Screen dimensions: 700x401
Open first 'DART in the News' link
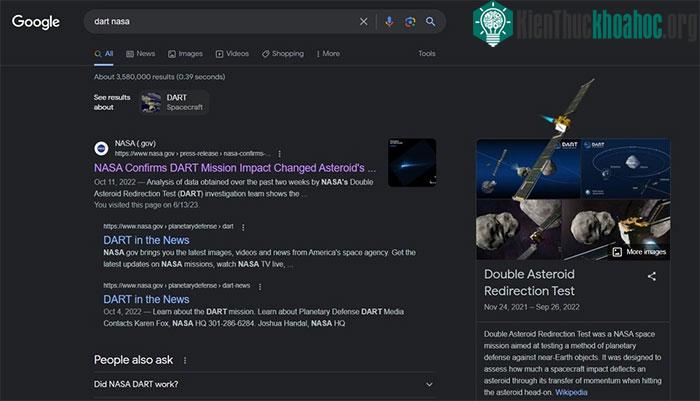(x=146, y=240)
